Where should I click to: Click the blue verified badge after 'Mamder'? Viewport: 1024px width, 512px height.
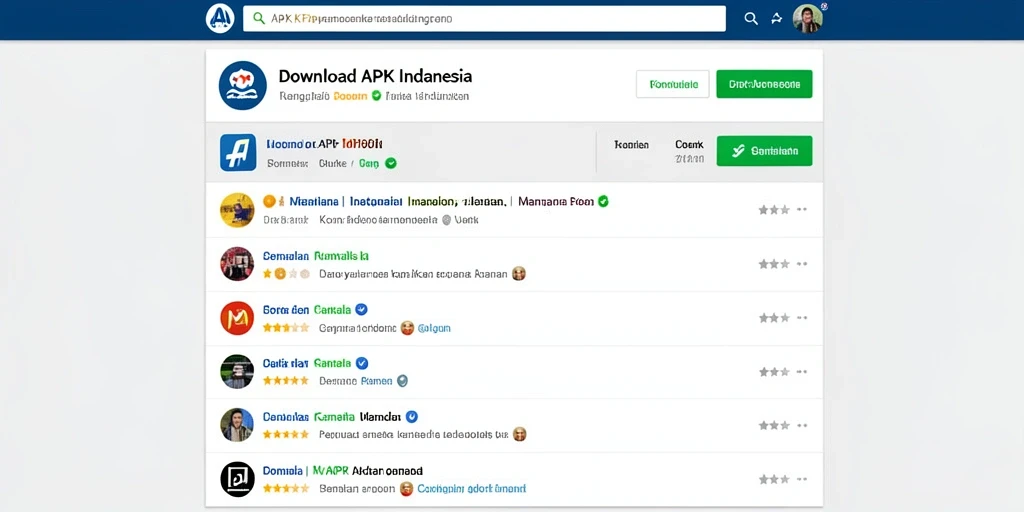point(411,417)
